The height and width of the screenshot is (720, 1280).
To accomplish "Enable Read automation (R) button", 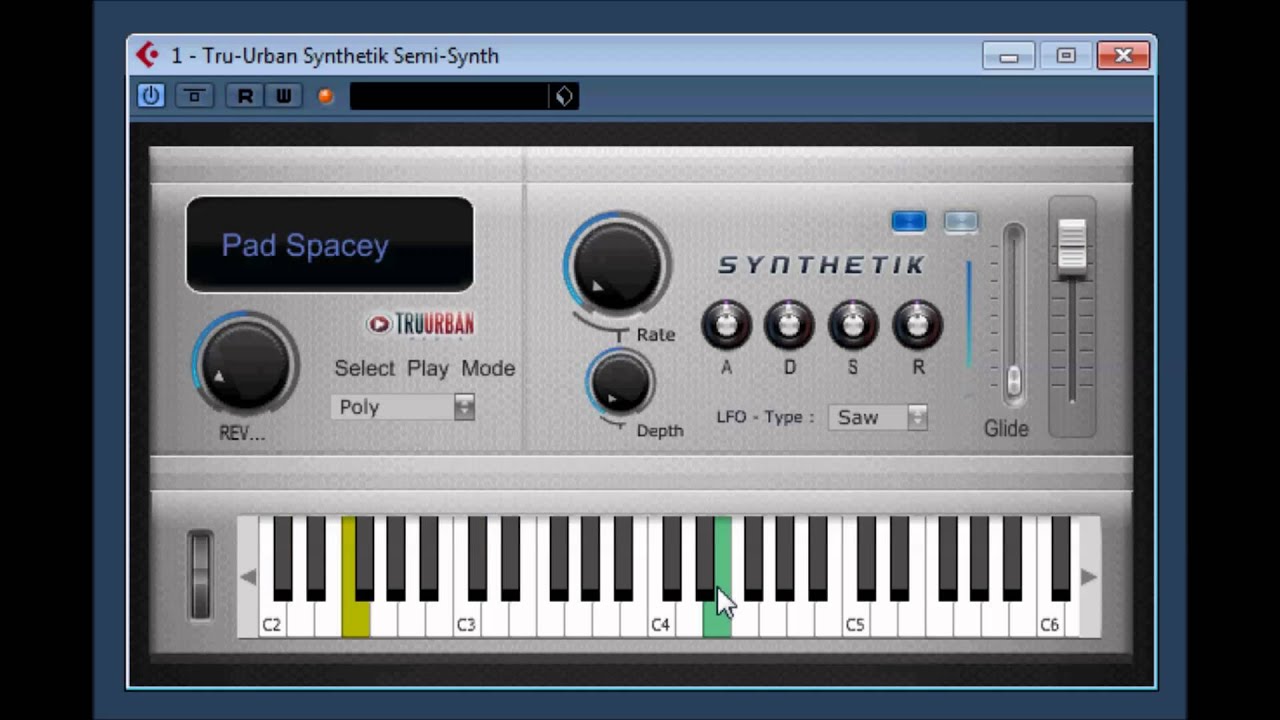I will [x=245, y=96].
